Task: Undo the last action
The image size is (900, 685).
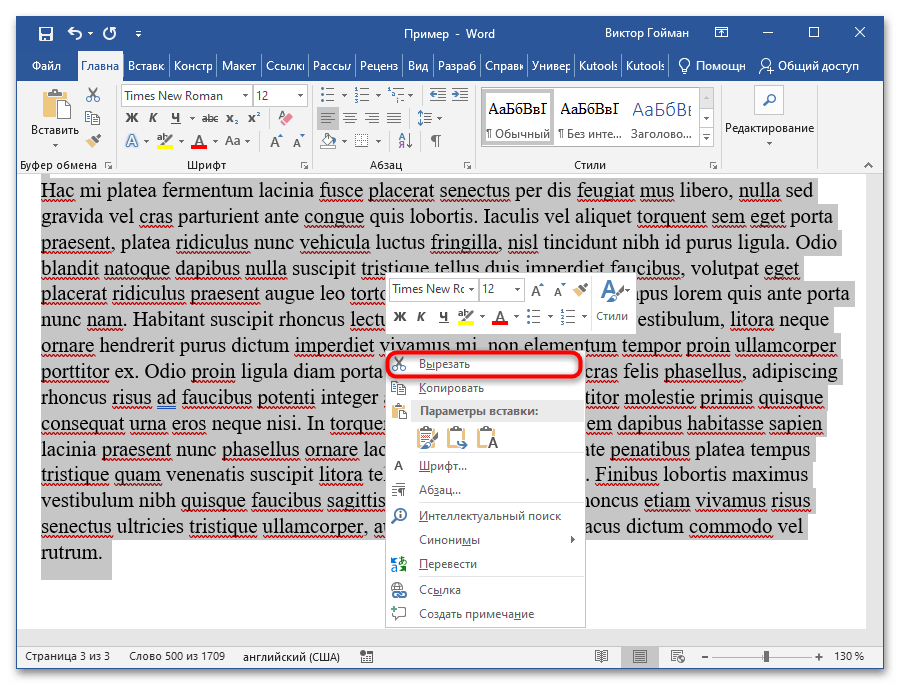Action: coord(75,33)
